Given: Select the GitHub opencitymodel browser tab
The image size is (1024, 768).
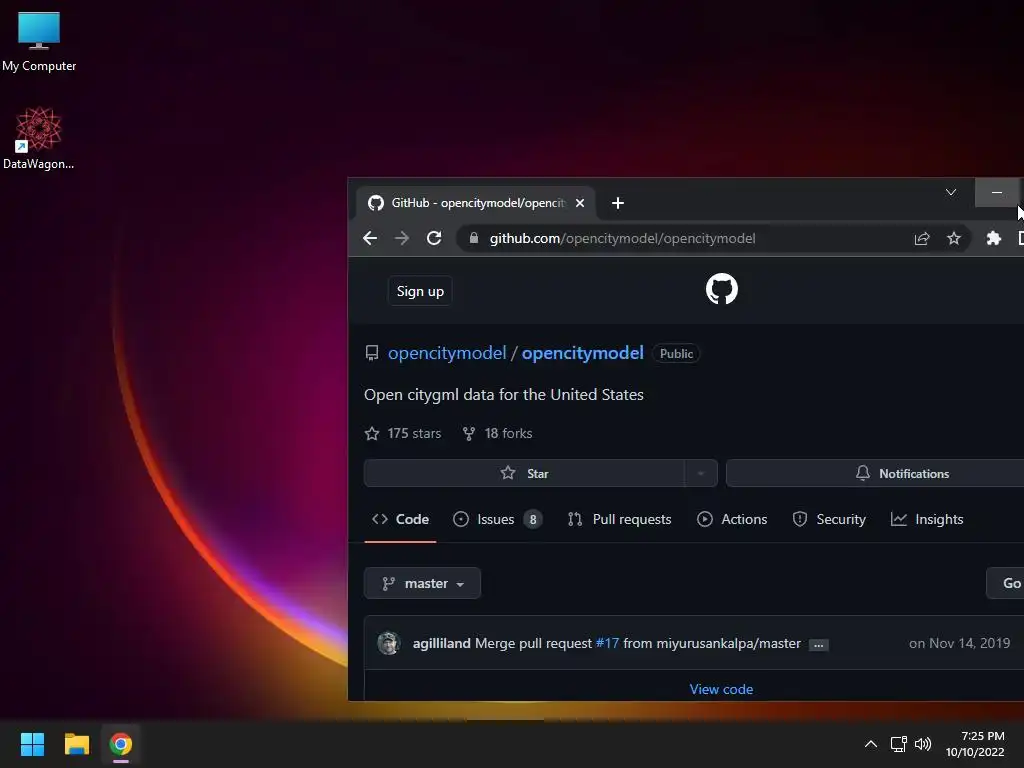Looking at the screenshot, I should coord(475,203).
